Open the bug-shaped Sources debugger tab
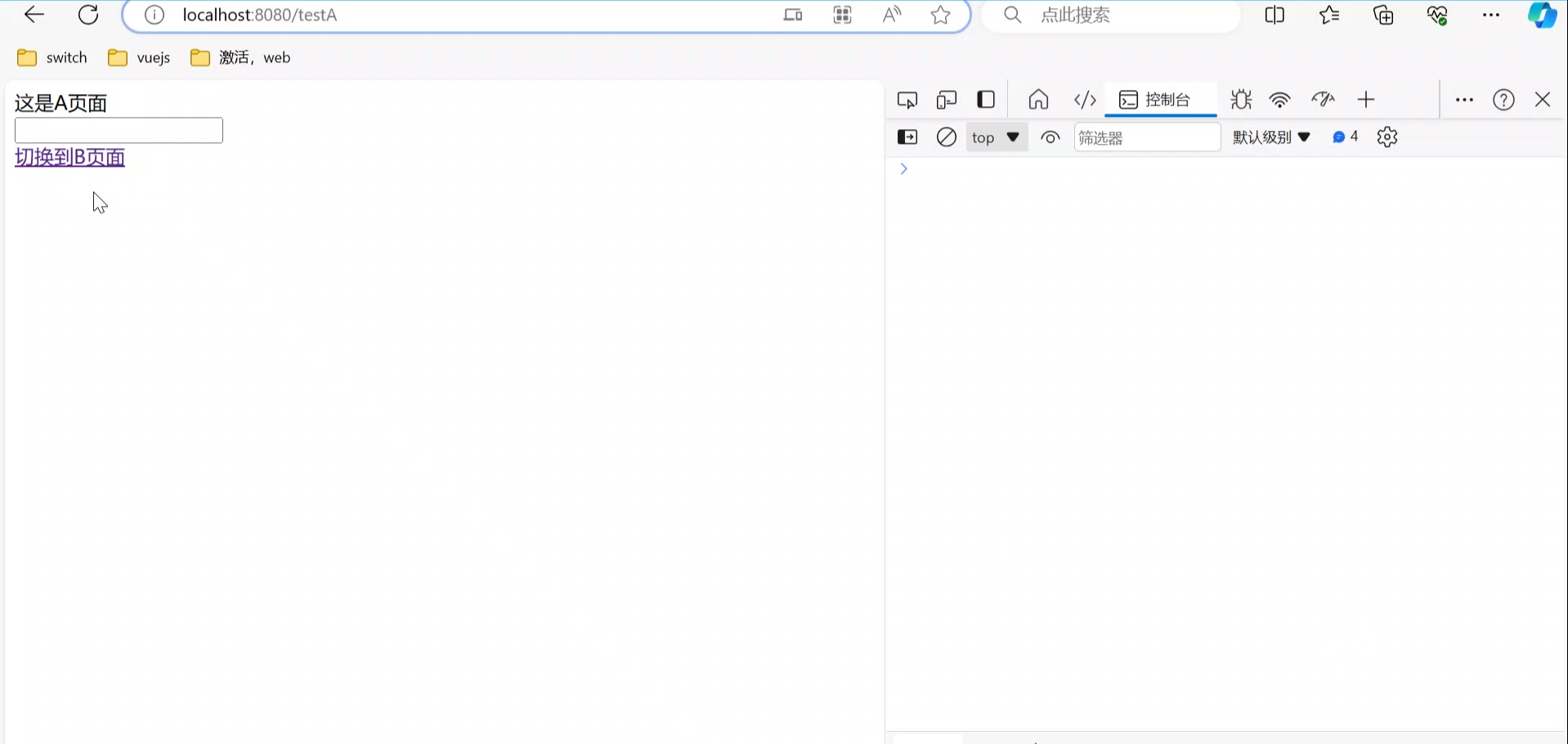 click(x=1241, y=100)
